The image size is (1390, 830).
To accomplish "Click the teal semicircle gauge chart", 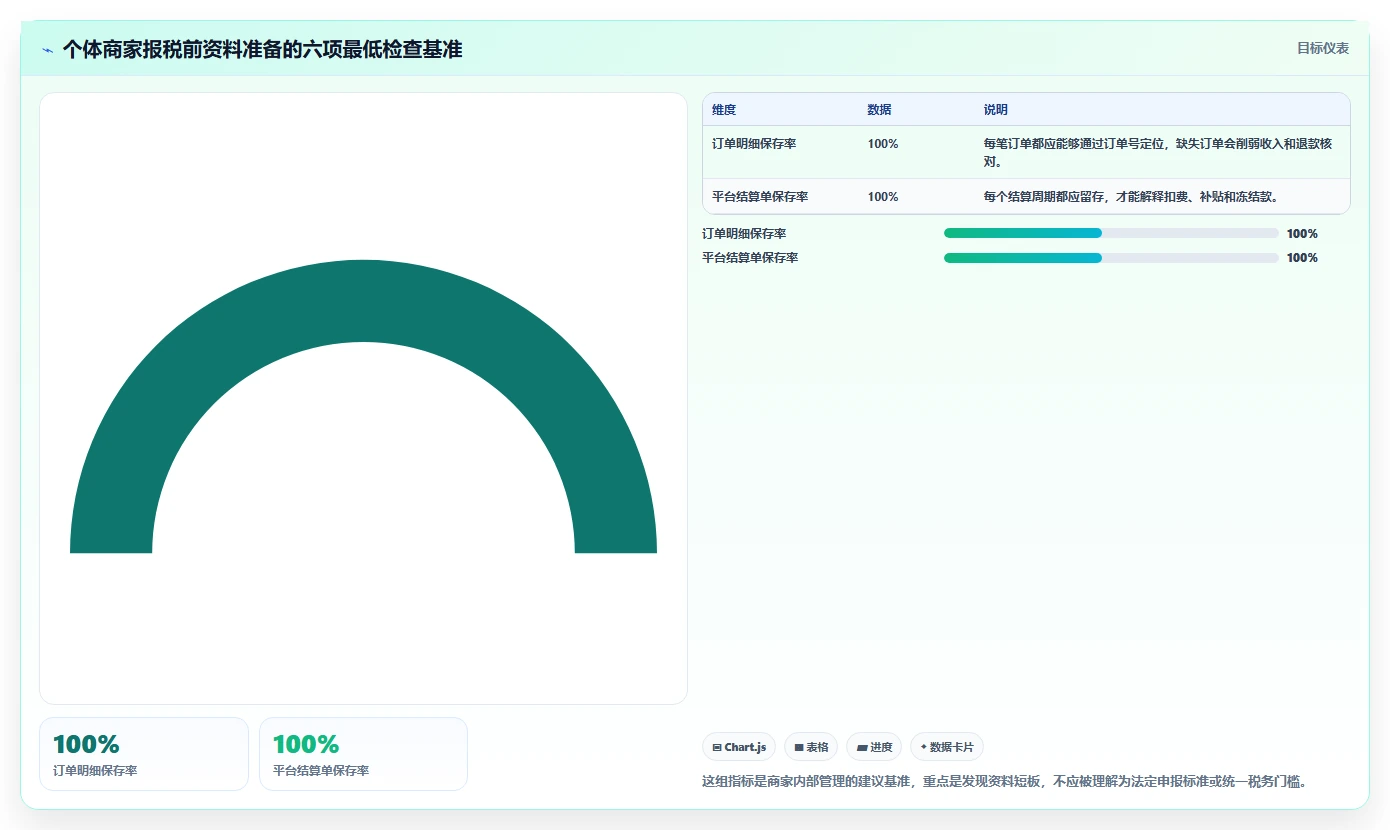I will tap(363, 406).
